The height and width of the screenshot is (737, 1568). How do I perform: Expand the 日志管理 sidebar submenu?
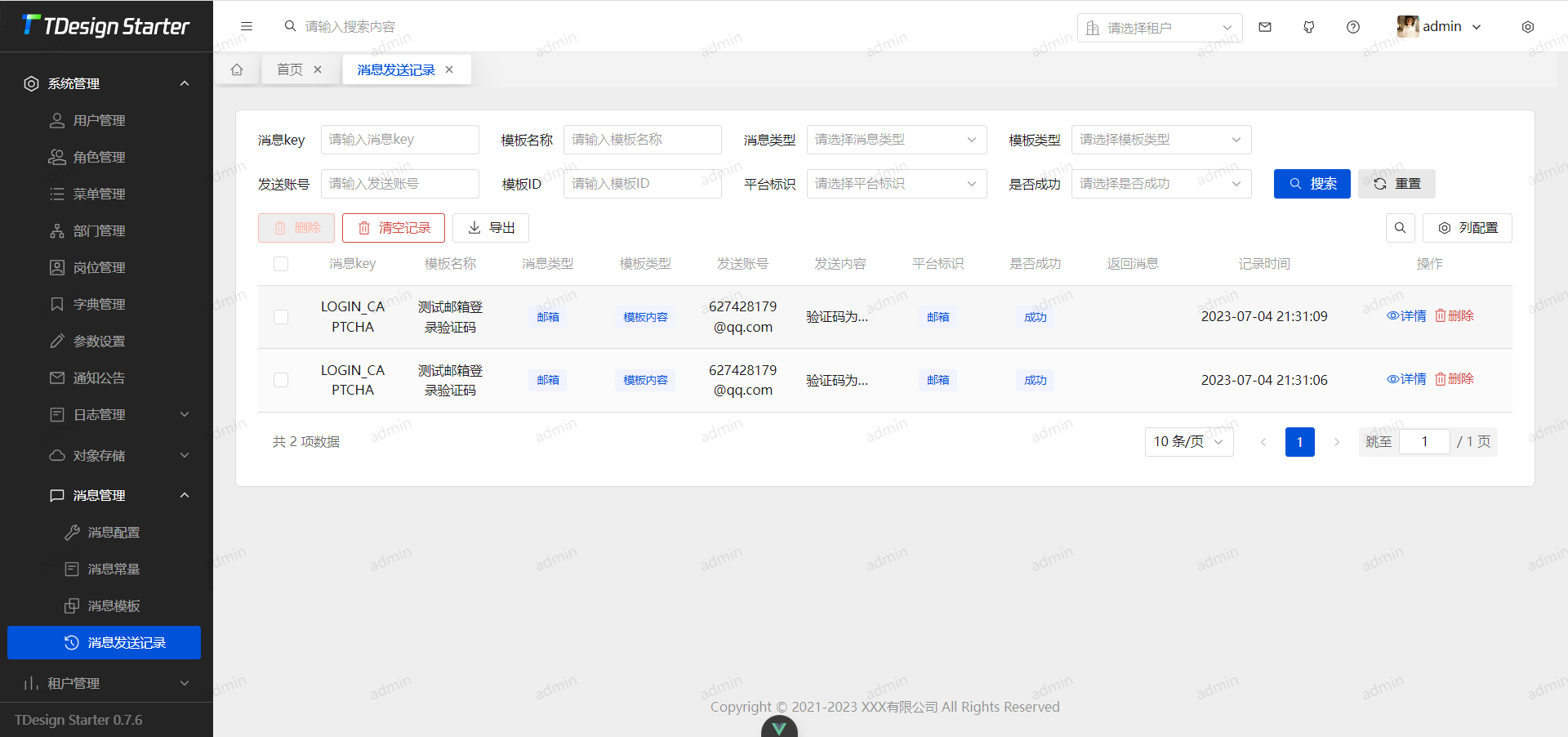(106, 414)
